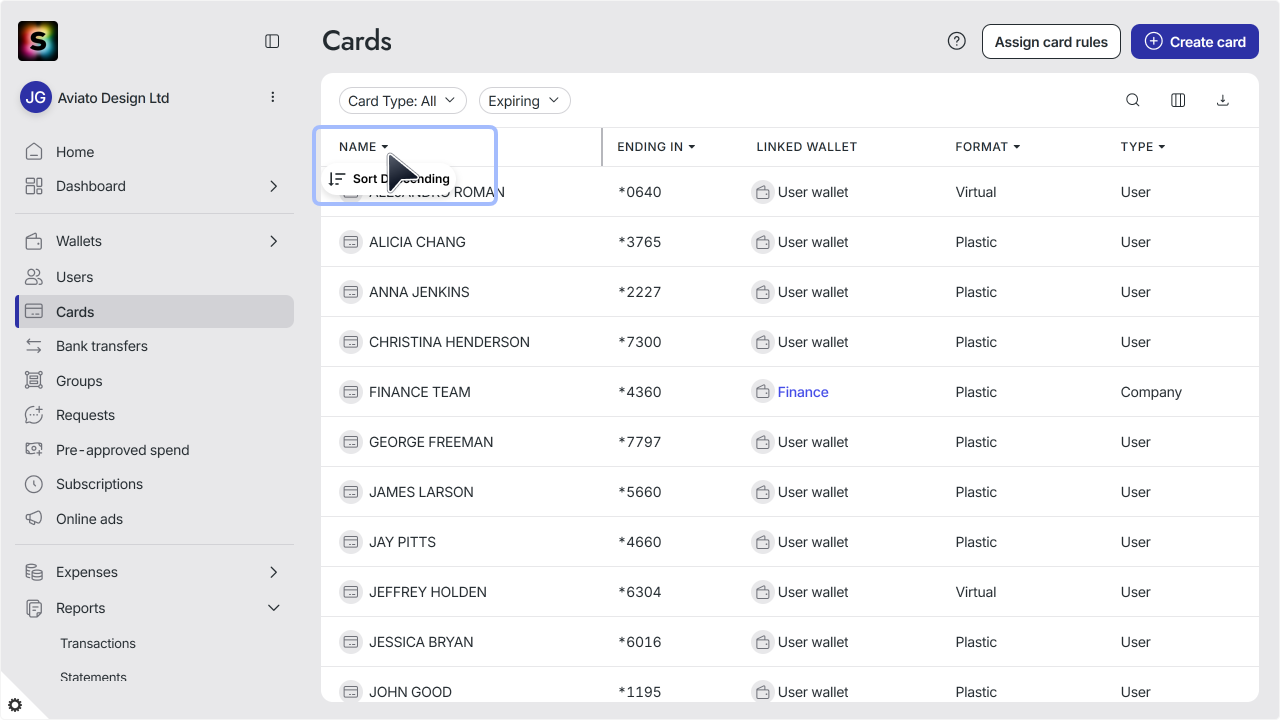Click the download export icon
The image size is (1280, 720).
click(x=1222, y=100)
